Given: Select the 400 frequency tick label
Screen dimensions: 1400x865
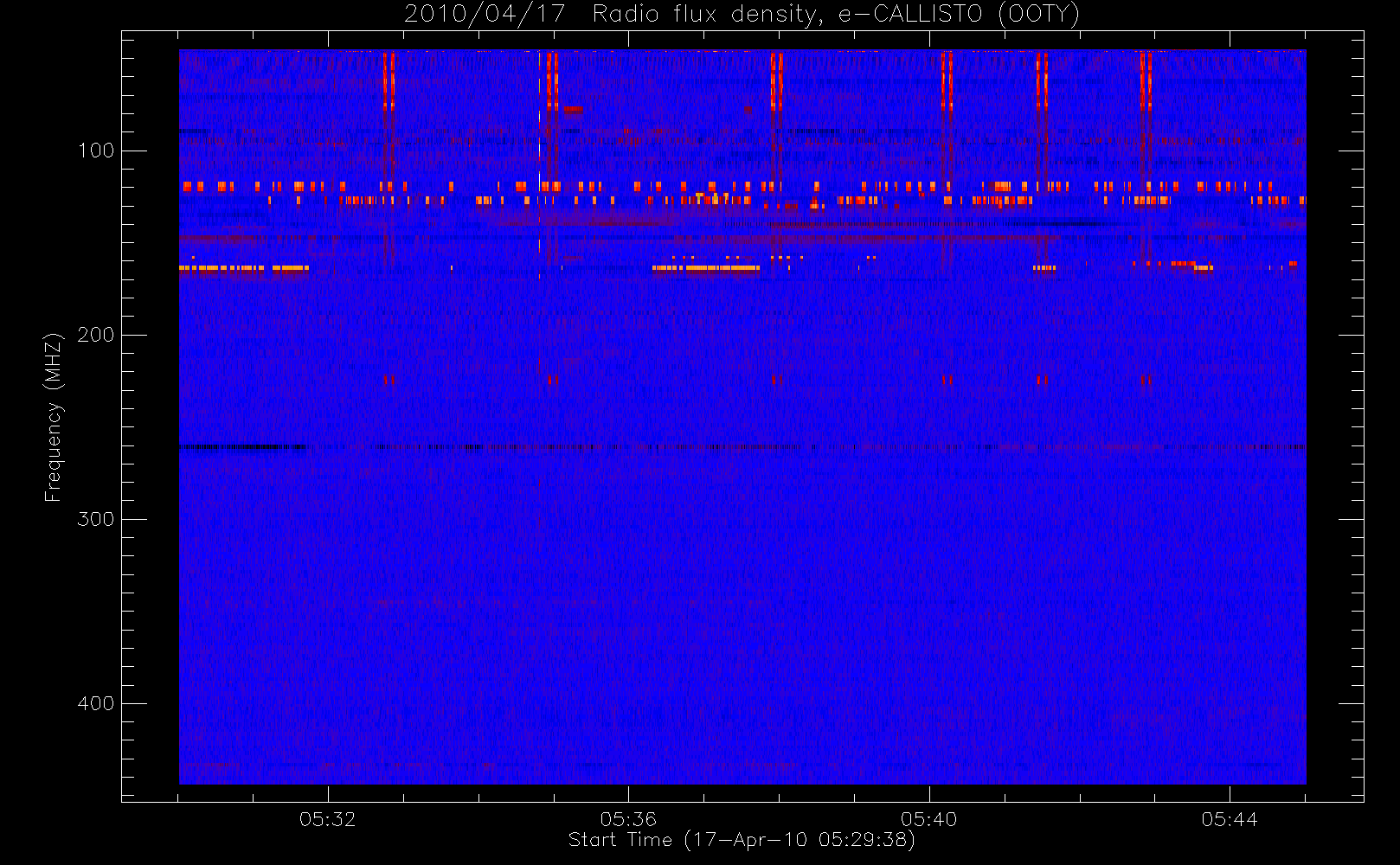Looking at the screenshot, I should (96, 703).
